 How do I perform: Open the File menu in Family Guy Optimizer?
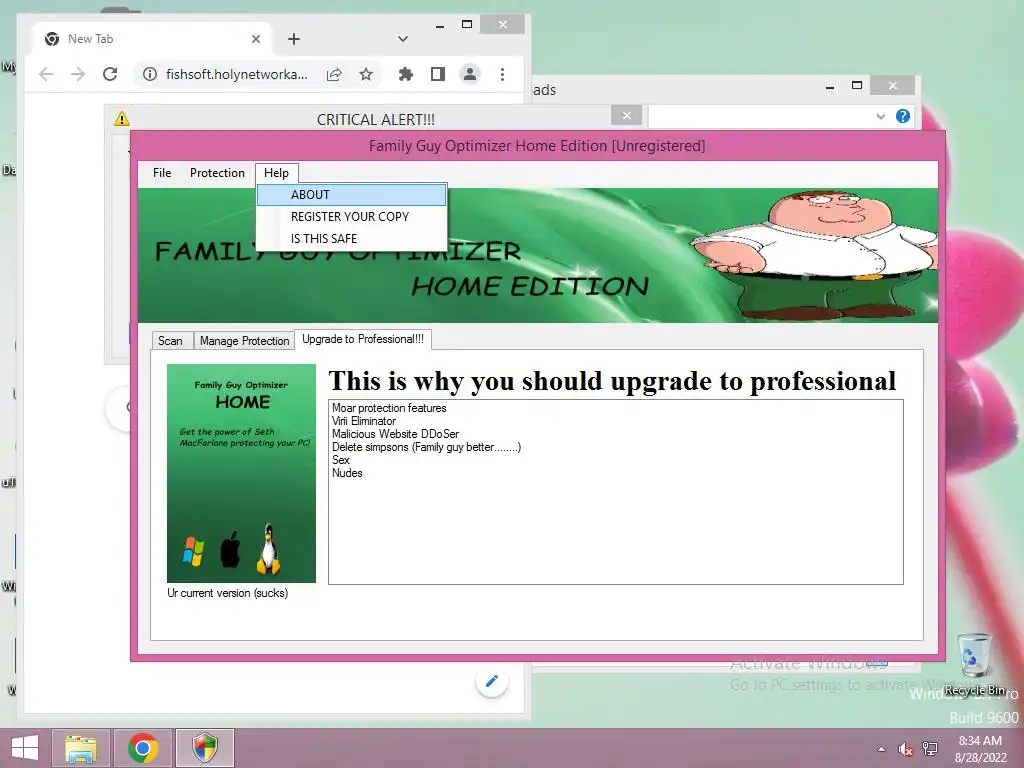pyautogui.click(x=162, y=173)
